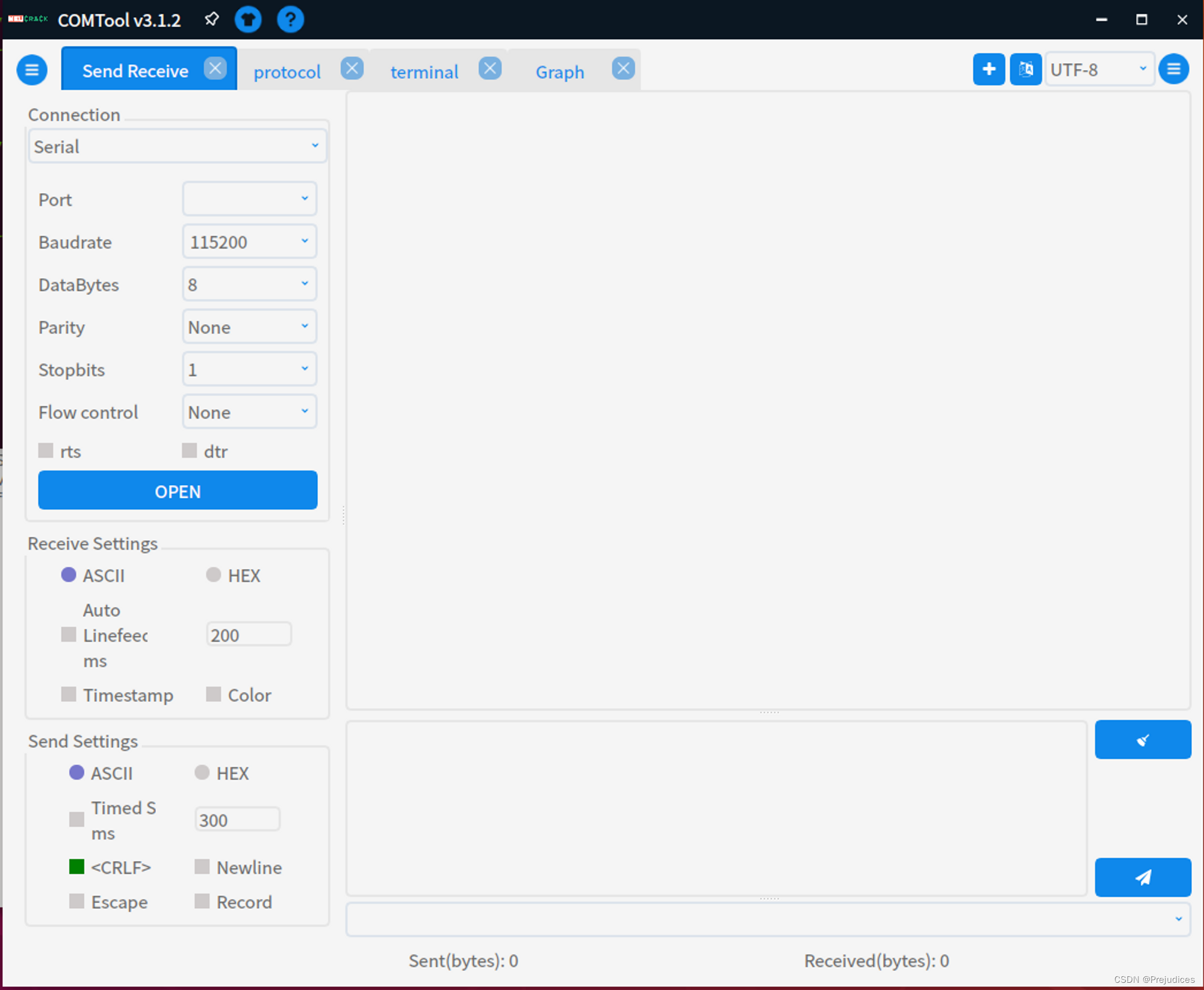Toggle the CRLF checkbox in Send Settings
Image resolution: width=1204 pixels, height=990 pixels.
76,867
